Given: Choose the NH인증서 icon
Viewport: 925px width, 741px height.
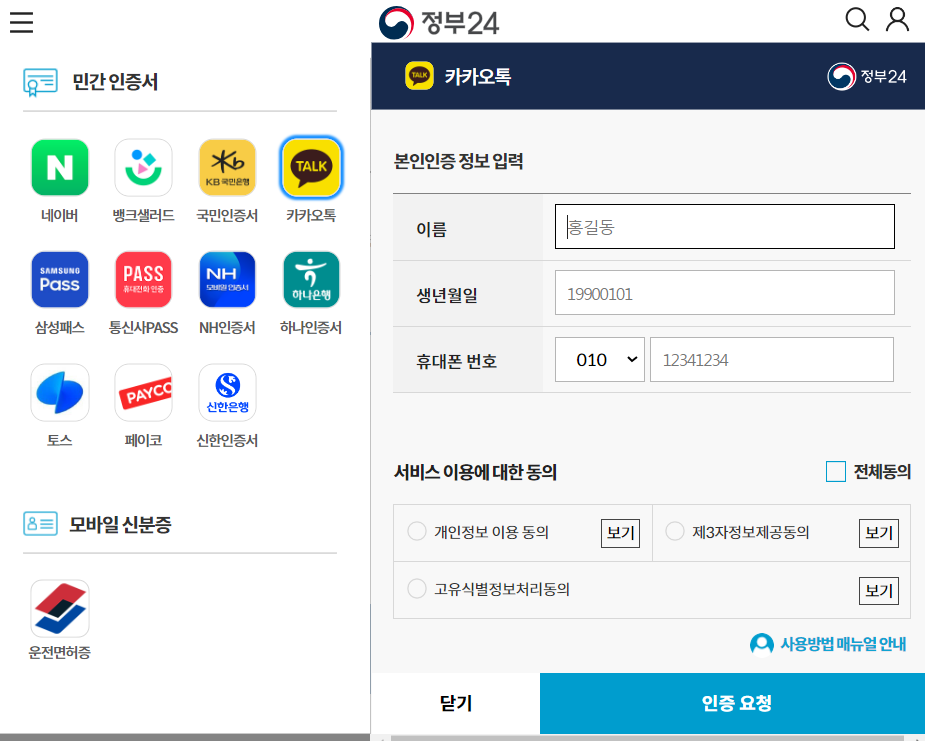Looking at the screenshot, I should click(227, 280).
